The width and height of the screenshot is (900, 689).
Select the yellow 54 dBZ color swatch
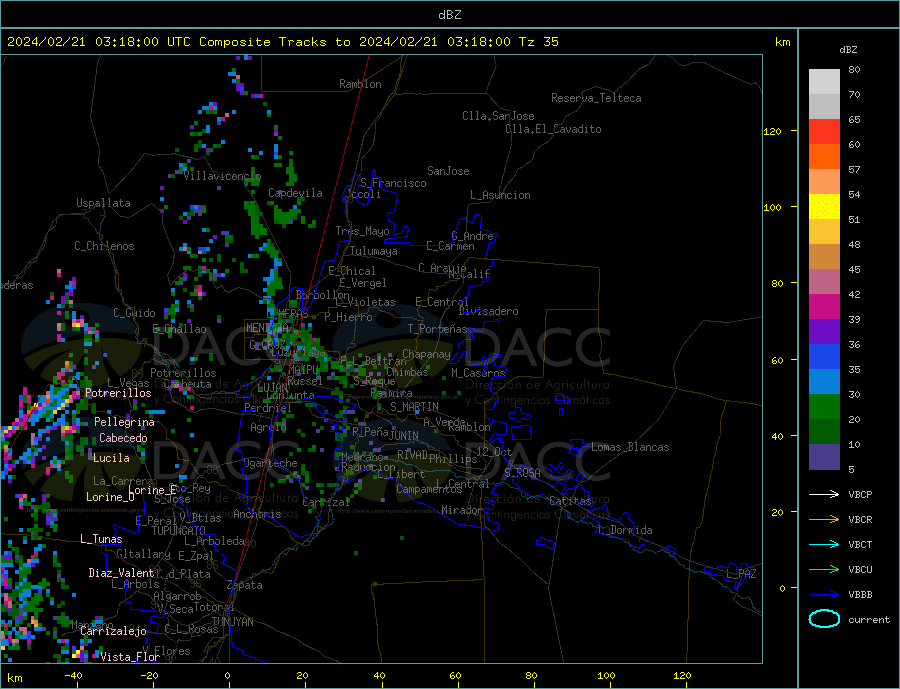[x=824, y=207]
